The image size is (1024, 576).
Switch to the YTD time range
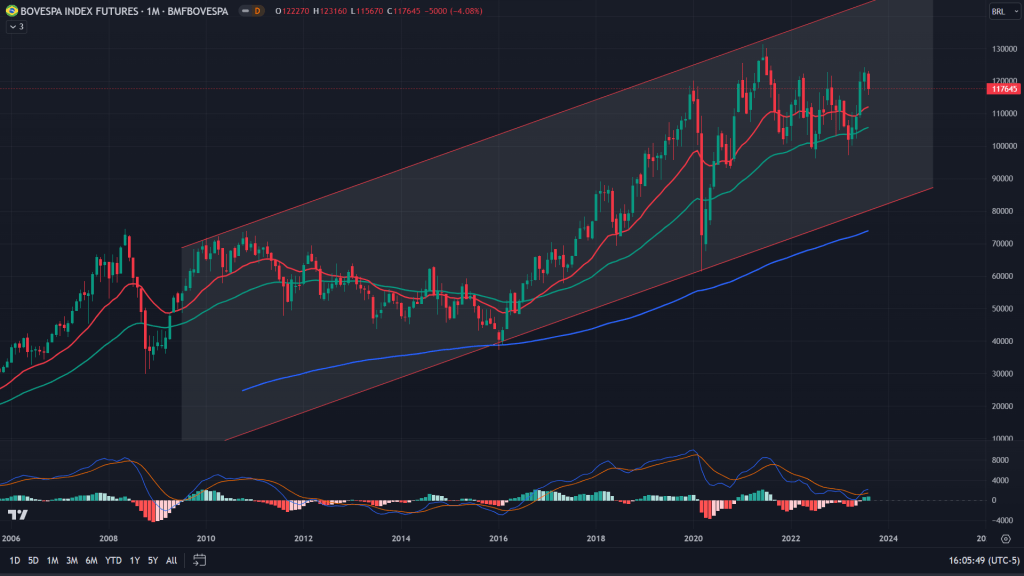click(112, 560)
